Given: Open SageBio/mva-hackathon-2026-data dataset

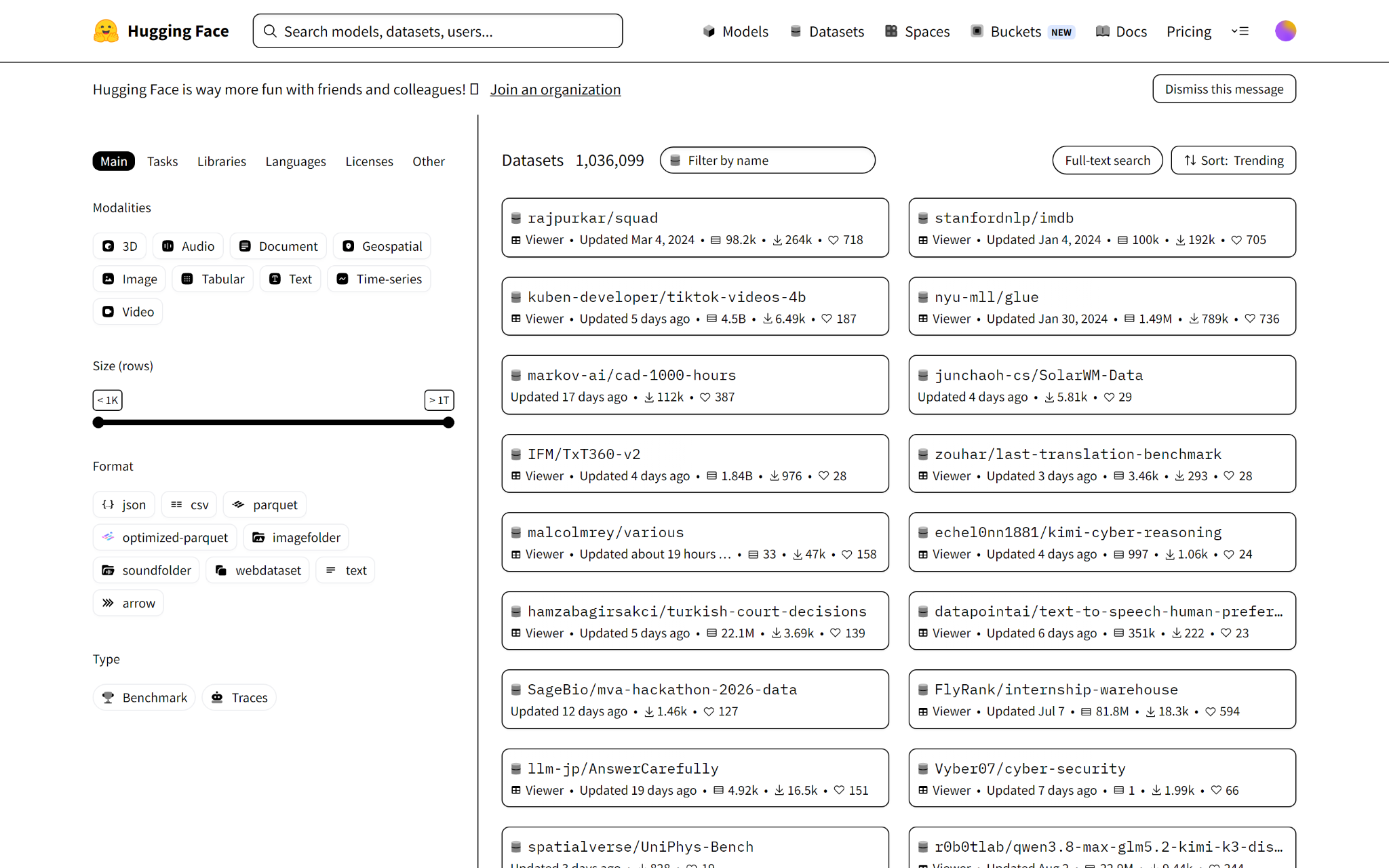Looking at the screenshot, I should pos(695,699).
